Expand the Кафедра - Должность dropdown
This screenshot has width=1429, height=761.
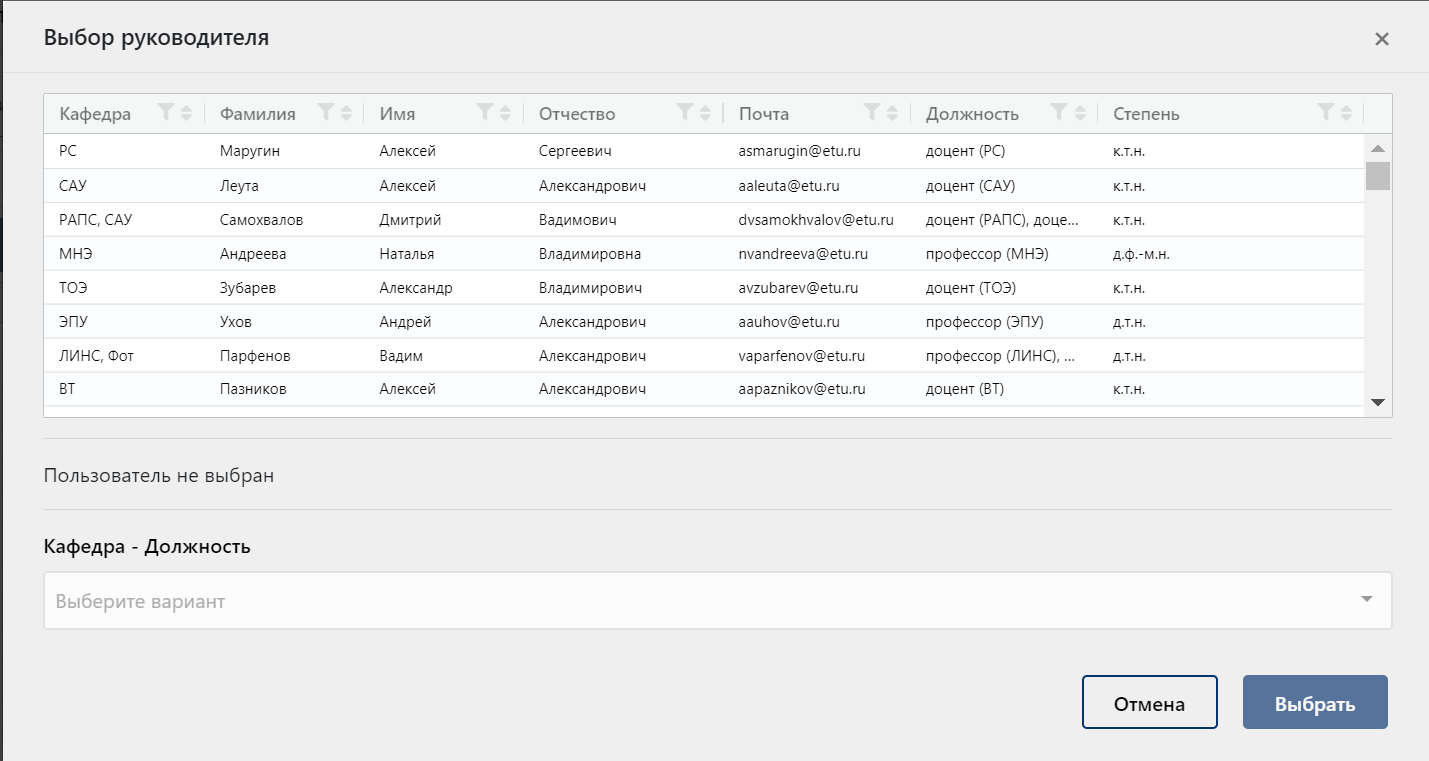[718, 601]
